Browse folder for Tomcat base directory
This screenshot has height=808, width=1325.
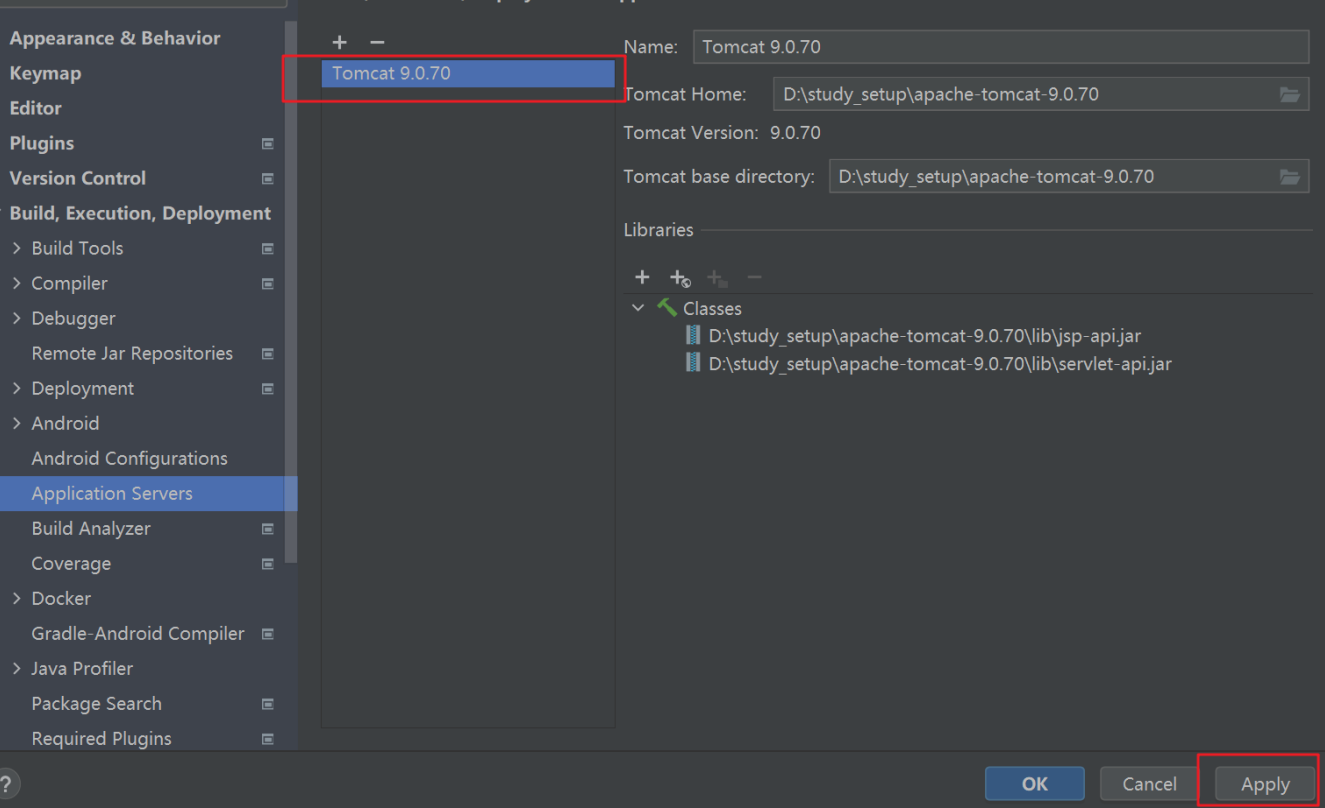(1289, 177)
